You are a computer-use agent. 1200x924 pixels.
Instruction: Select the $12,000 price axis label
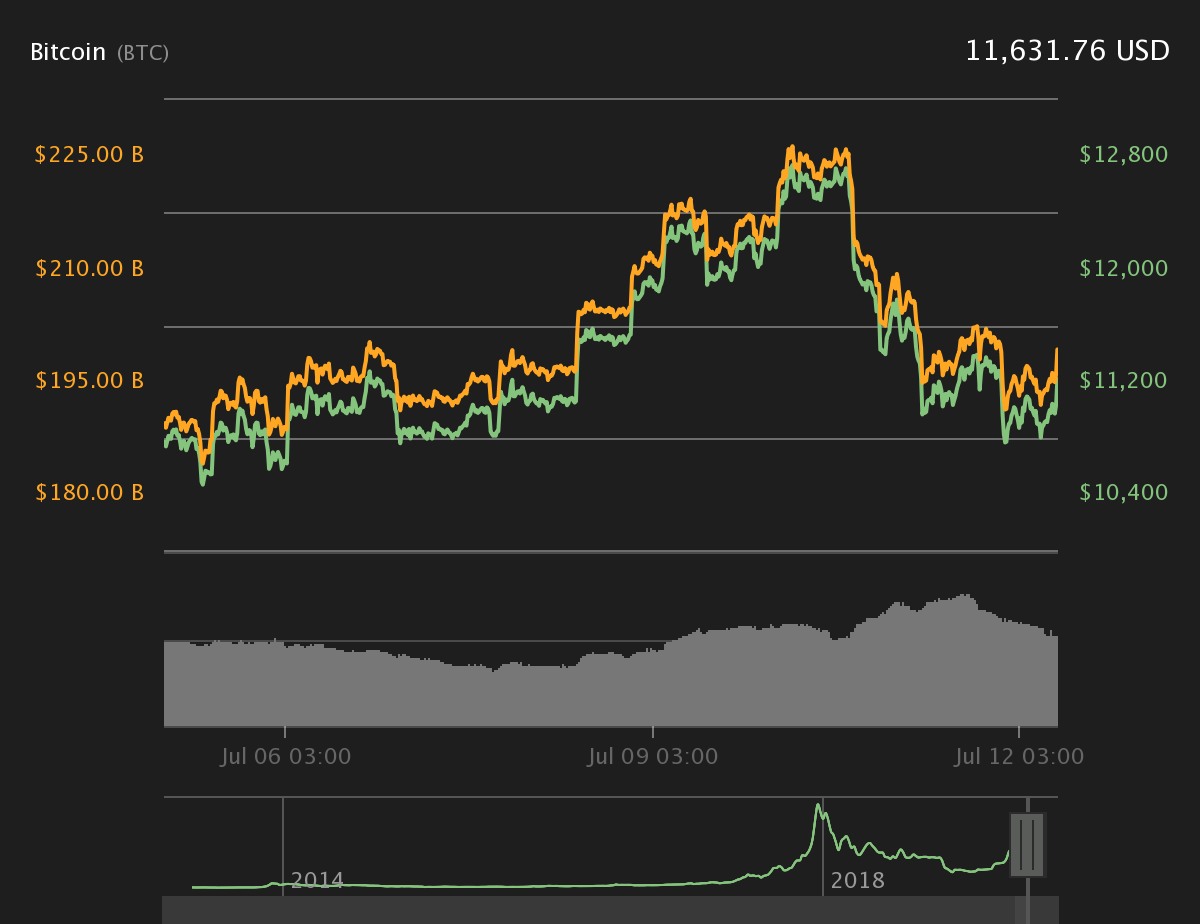pyautogui.click(x=1124, y=268)
